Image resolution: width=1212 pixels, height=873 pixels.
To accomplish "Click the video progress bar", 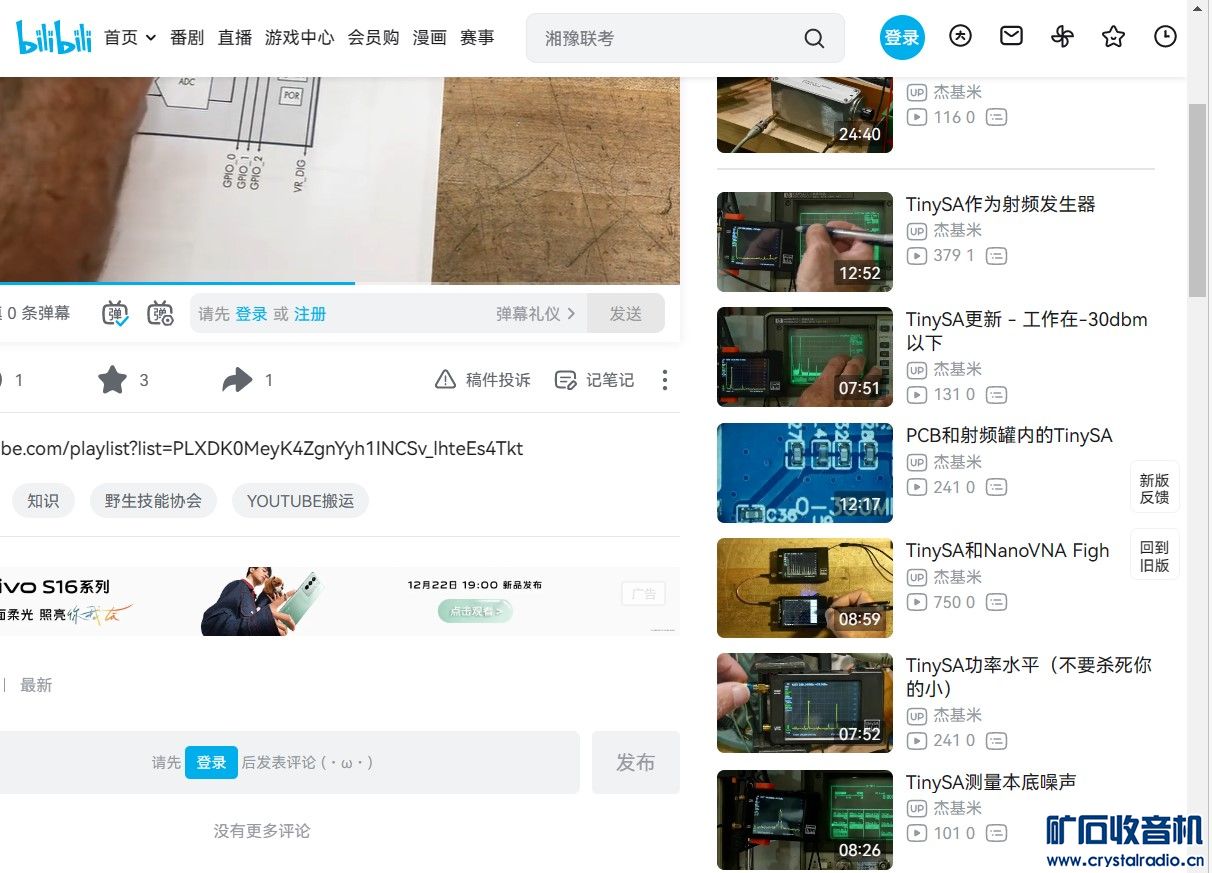I will [340, 283].
